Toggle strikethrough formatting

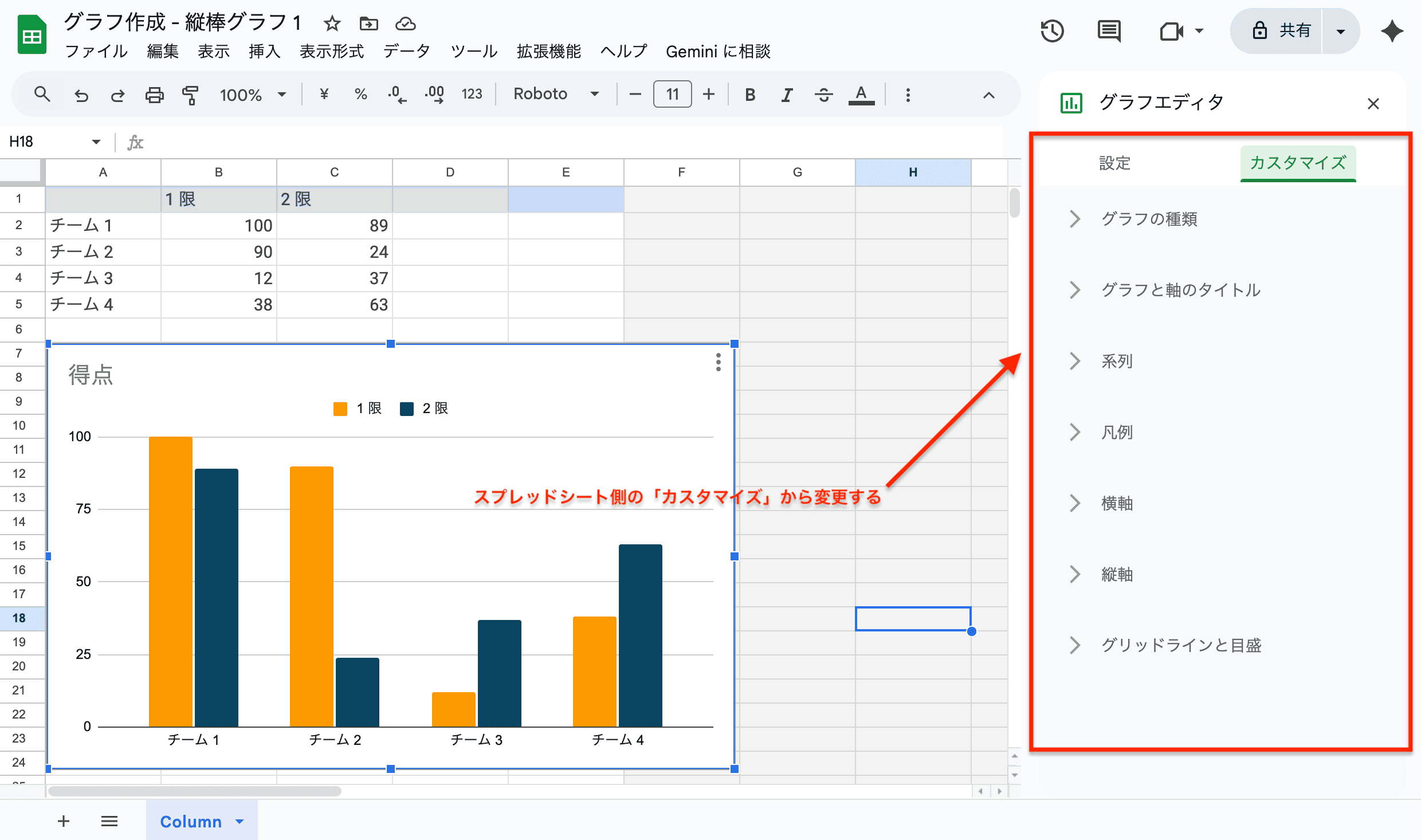click(x=823, y=95)
